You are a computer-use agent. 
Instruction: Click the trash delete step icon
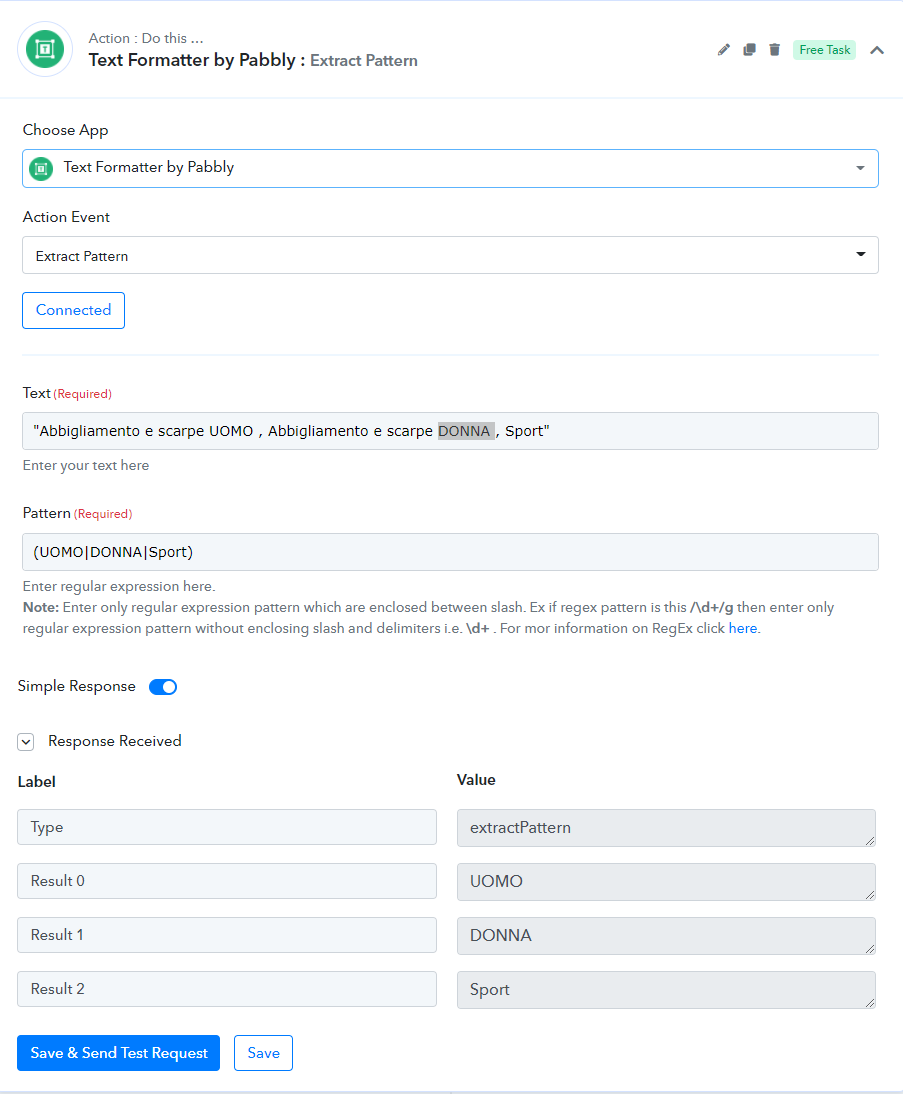pyautogui.click(x=775, y=50)
